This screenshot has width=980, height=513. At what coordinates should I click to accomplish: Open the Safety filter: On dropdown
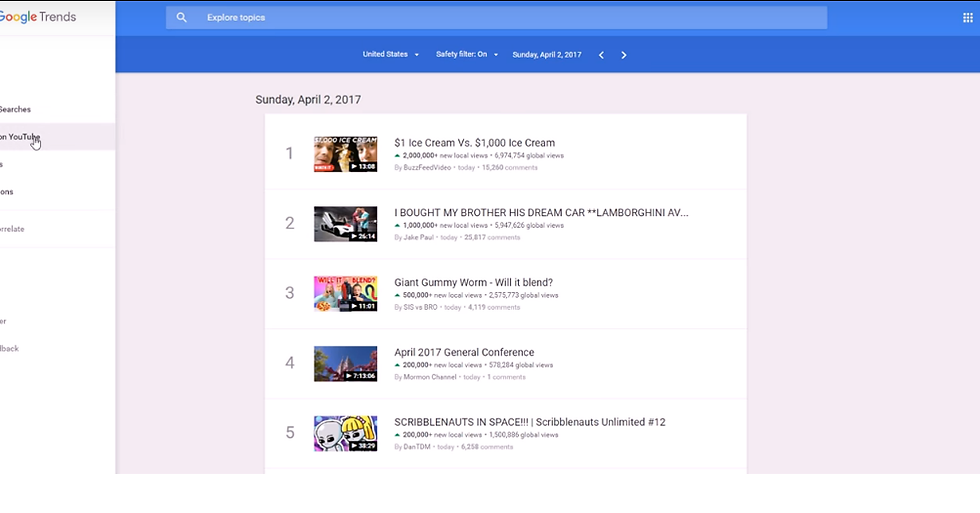pos(467,54)
